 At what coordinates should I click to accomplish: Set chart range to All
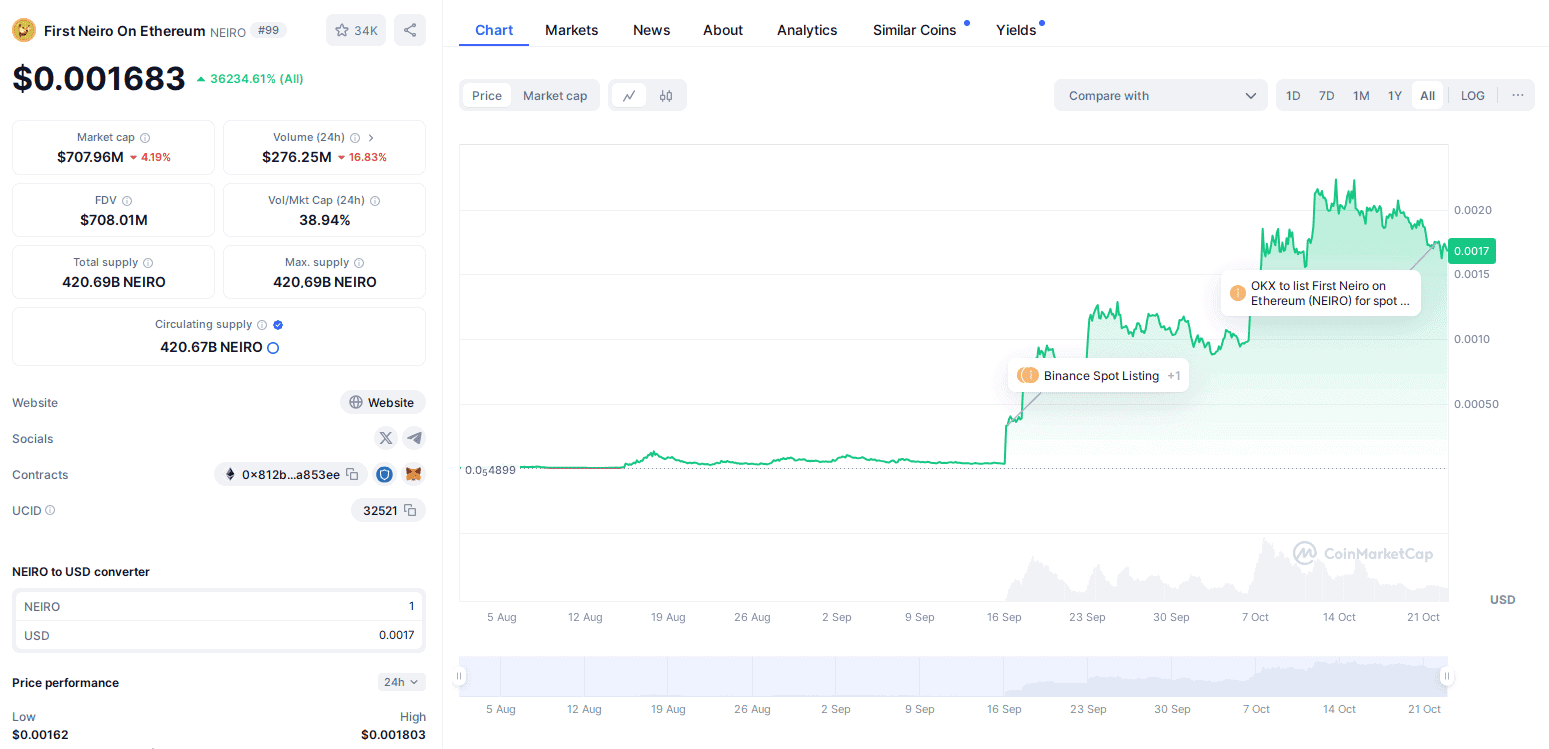pos(1427,96)
